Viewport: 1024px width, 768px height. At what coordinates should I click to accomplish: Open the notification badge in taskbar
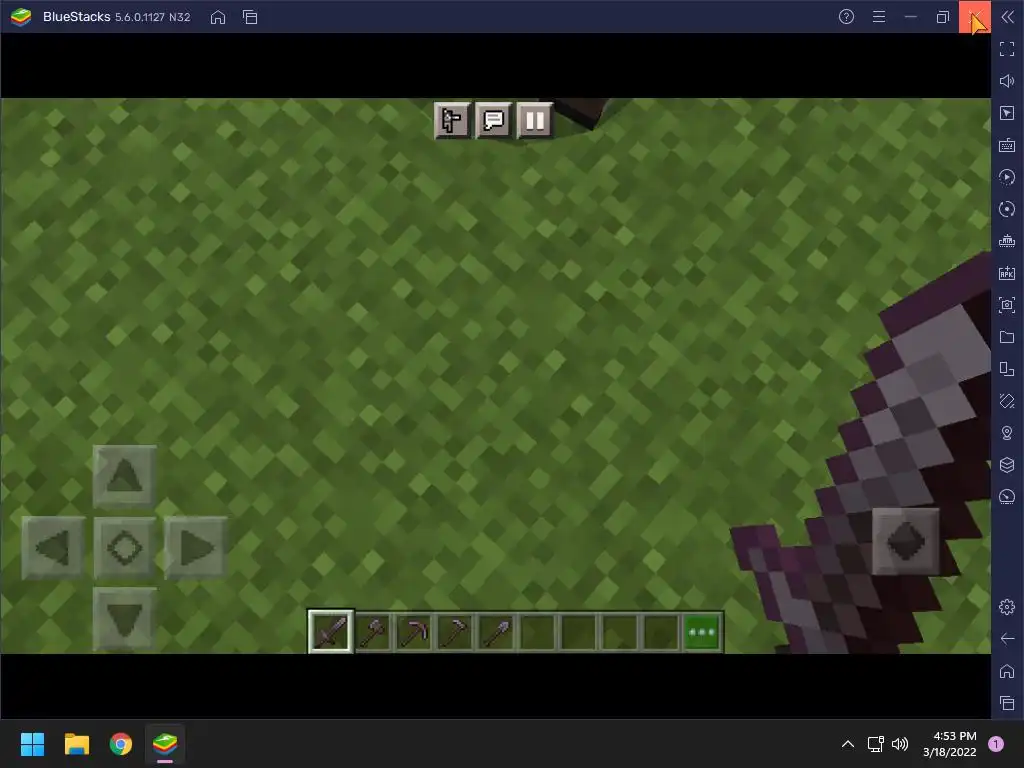click(996, 744)
